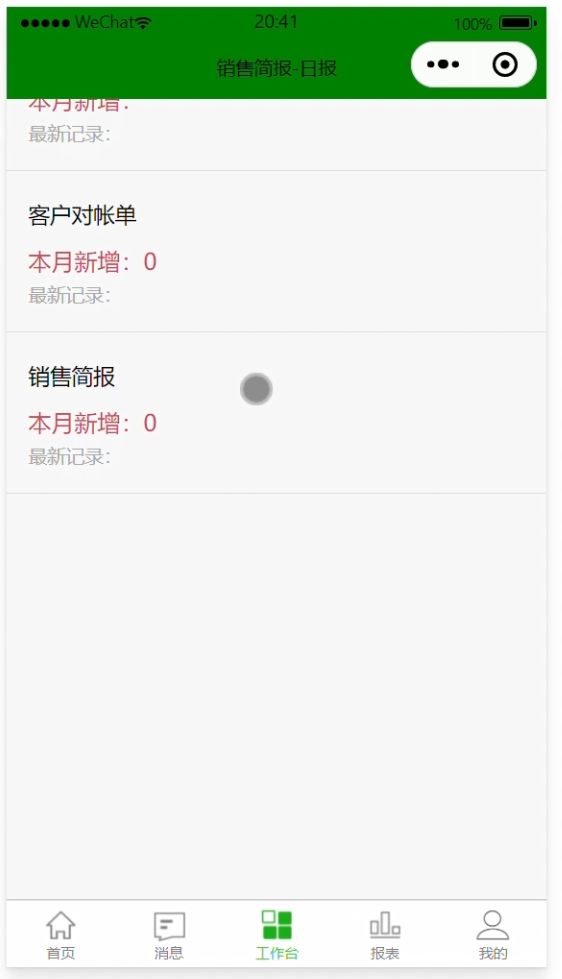Close mini program via circle target icon
Image resolution: width=562 pixels, height=979 pixels.
[505, 64]
